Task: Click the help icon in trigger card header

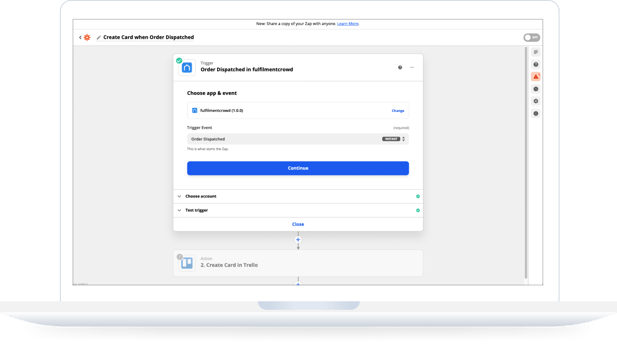Action: click(x=400, y=67)
